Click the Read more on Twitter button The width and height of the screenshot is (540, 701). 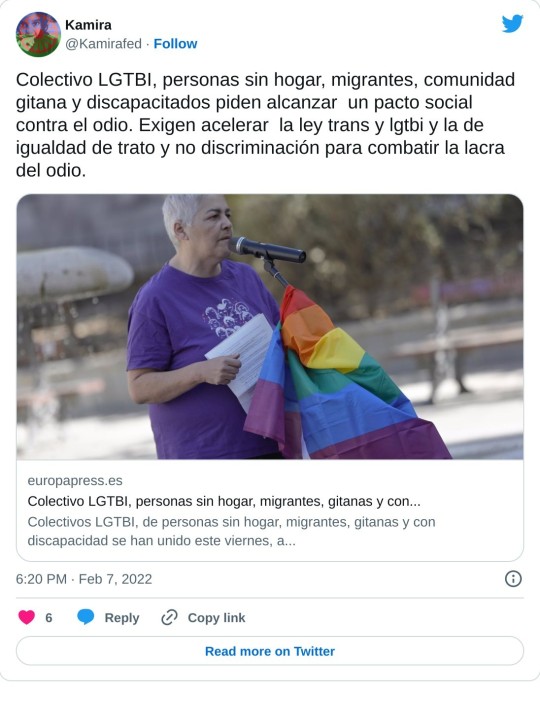[270, 651]
